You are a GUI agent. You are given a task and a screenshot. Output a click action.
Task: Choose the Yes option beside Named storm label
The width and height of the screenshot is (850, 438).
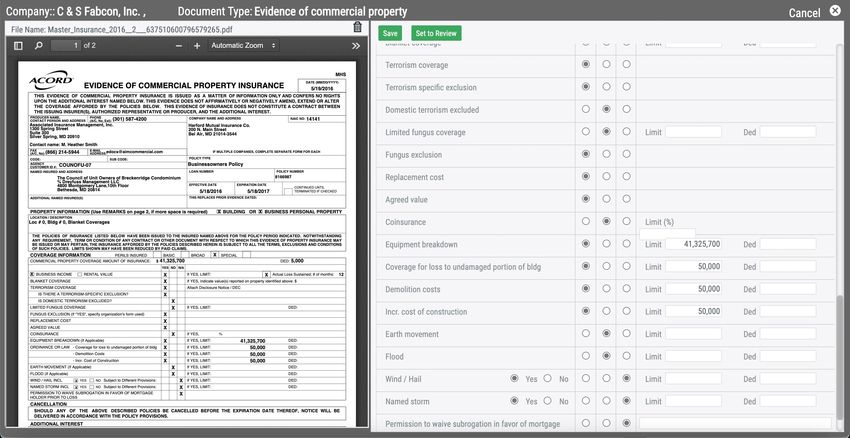(514, 401)
